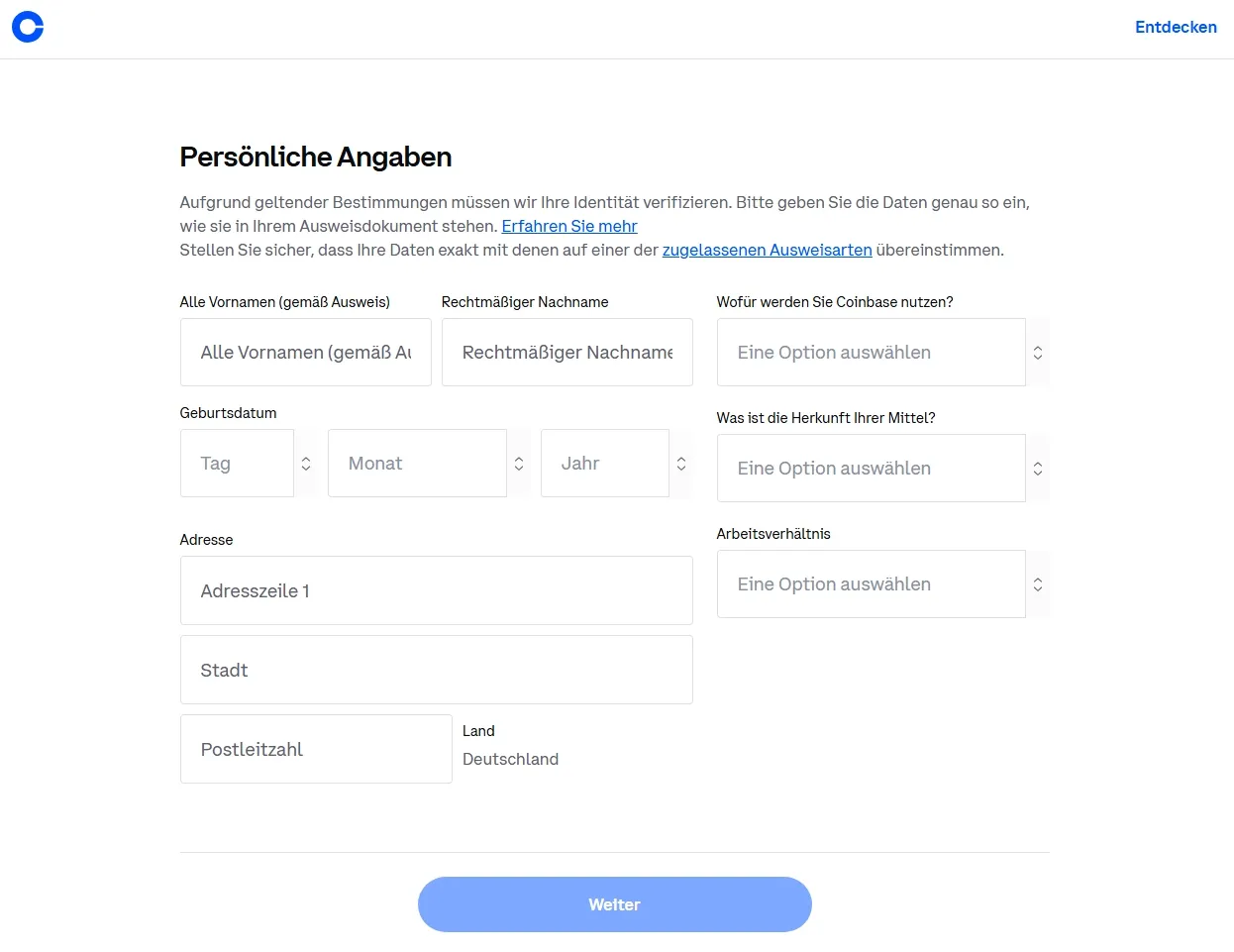The image size is (1234, 952).
Task: Click the stepper chevrons on the Arbeitsverhältnis selector
Action: tap(1036, 583)
